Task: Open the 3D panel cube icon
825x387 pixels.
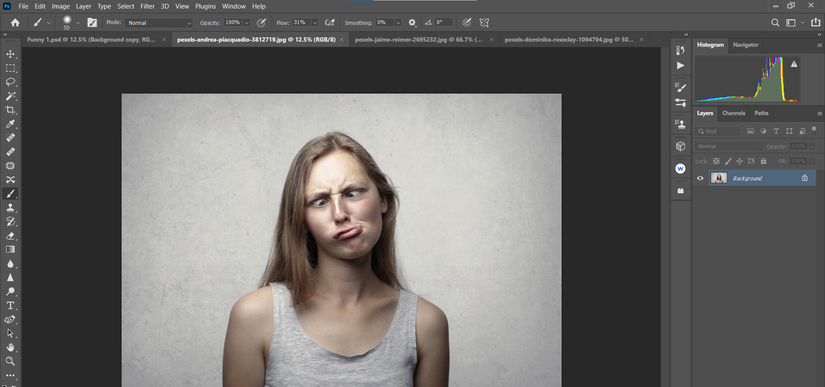Action: click(680, 146)
